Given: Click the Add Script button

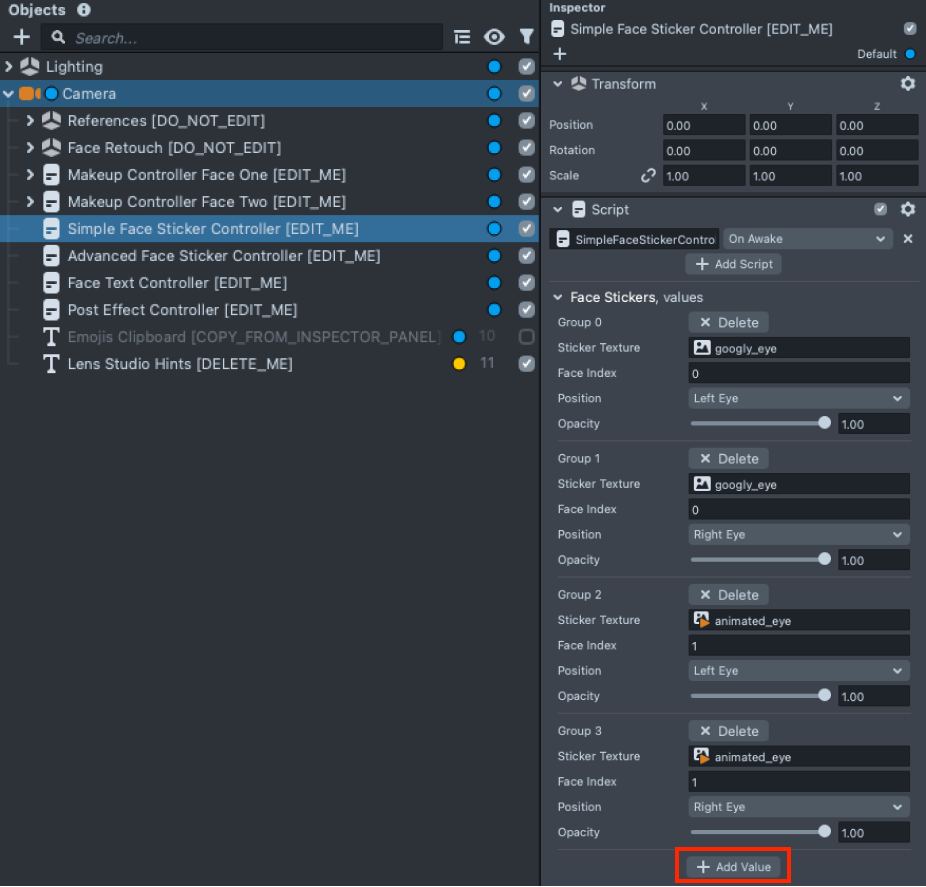Looking at the screenshot, I should [733, 264].
